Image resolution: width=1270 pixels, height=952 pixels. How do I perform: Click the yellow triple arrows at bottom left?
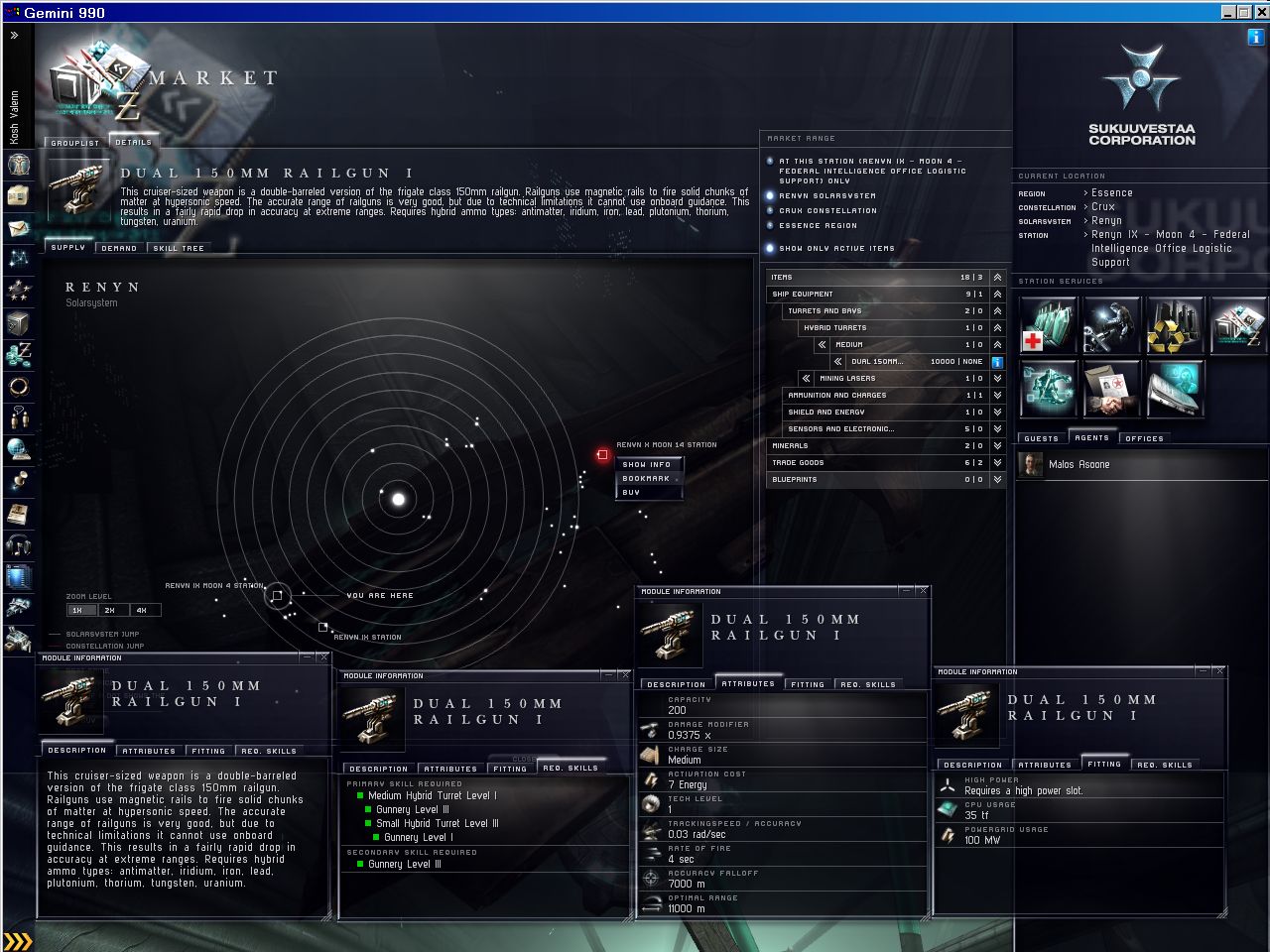click(x=18, y=941)
